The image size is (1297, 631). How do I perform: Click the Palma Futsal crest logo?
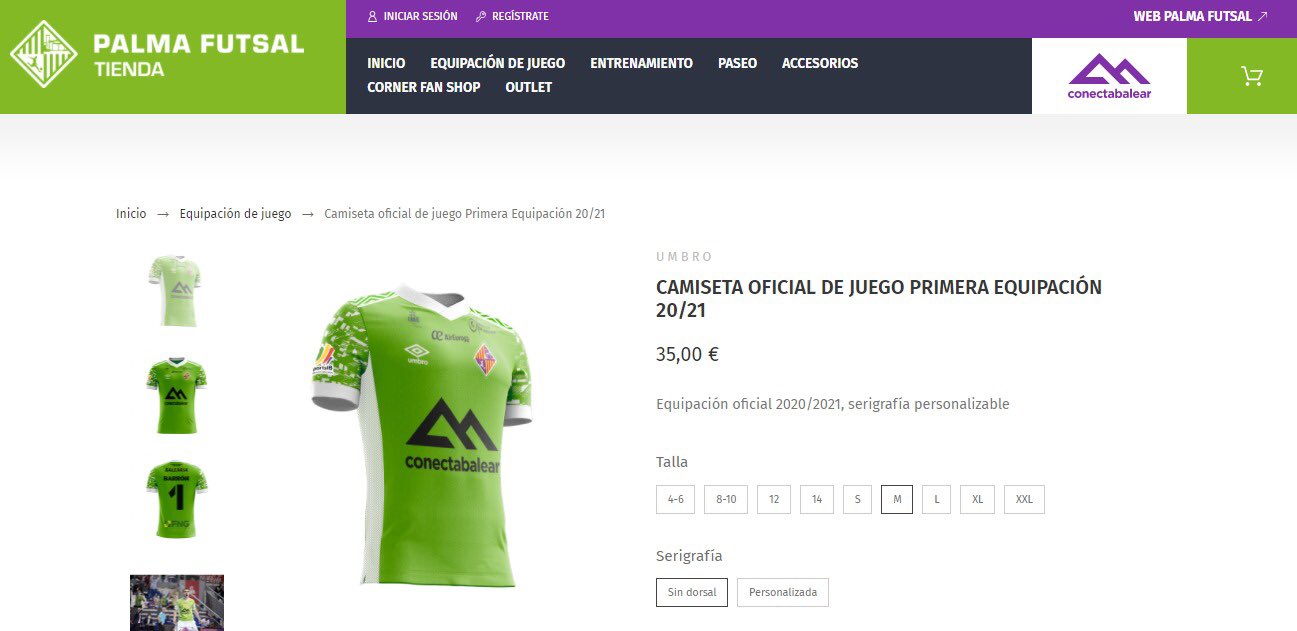[44, 54]
